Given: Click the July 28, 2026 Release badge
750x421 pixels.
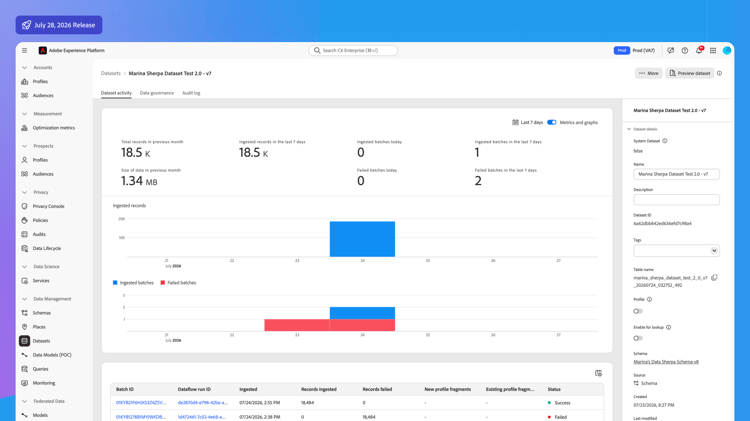Looking at the screenshot, I should pyautogui.click(x=59, y=25).
